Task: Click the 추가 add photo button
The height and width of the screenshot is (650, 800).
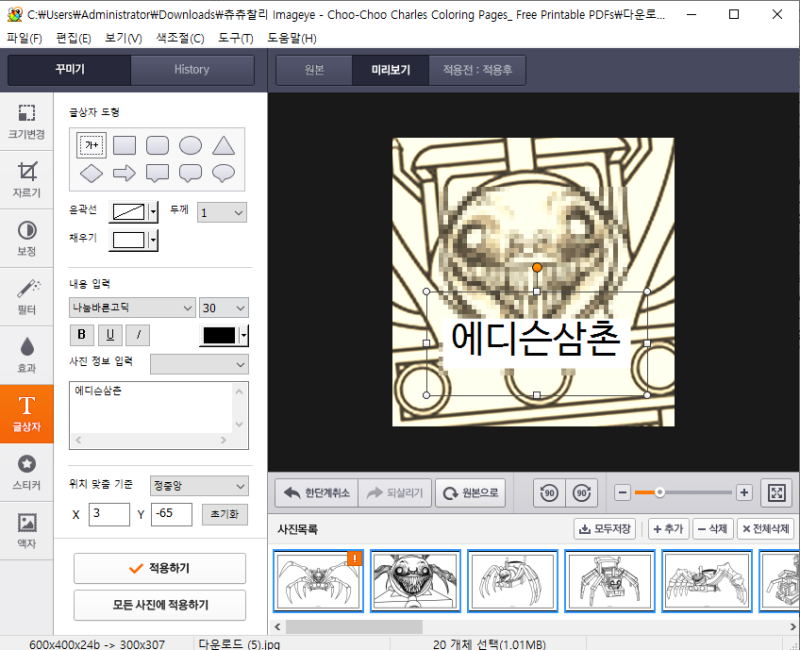Action: point(668,529)
